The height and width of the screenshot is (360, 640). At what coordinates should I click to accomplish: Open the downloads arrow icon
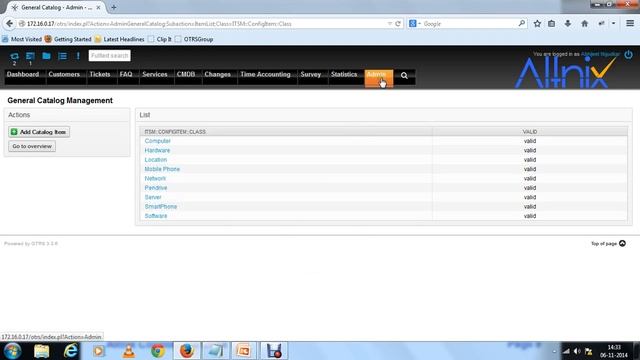pyautogui.click(x=568, y=24)
